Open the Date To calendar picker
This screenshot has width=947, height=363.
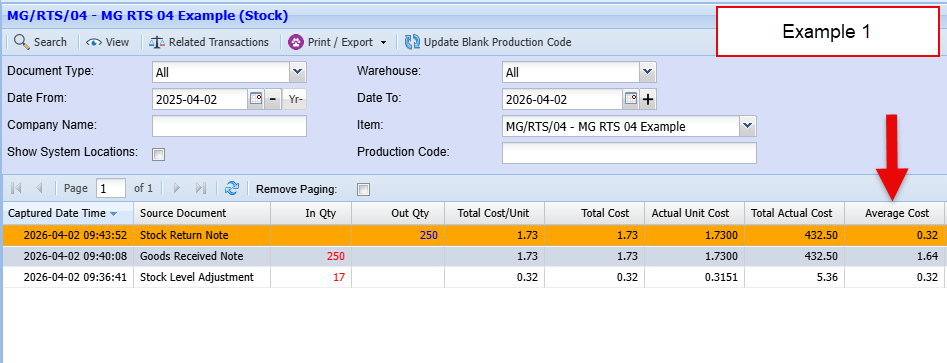(631, 99)
